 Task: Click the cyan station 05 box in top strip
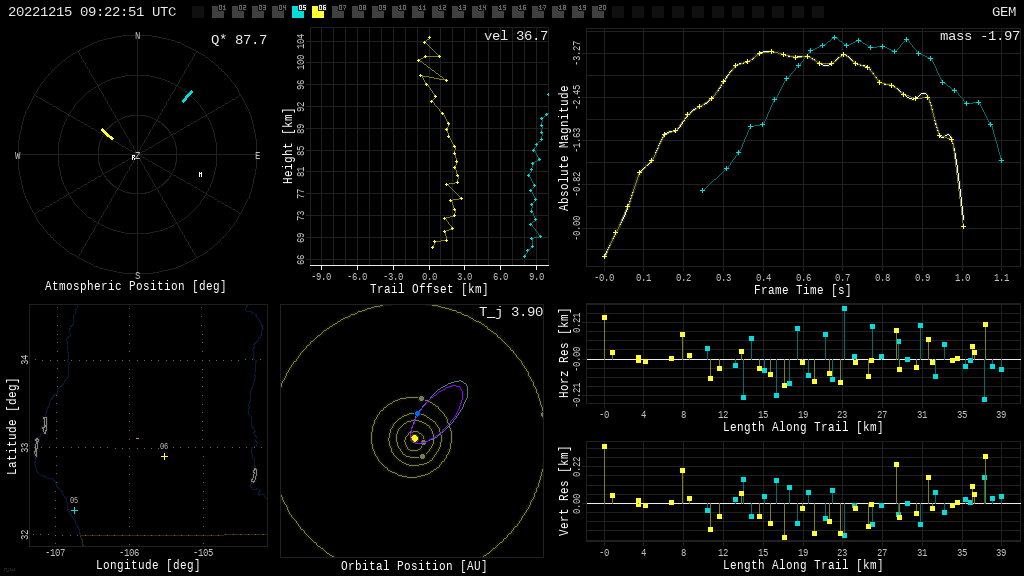tap(298, 12)
